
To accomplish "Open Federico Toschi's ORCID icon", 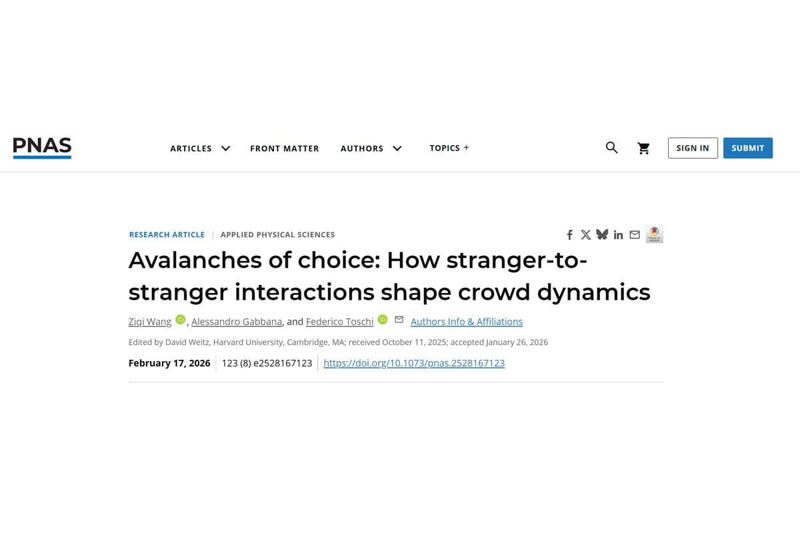I will 383,319.
